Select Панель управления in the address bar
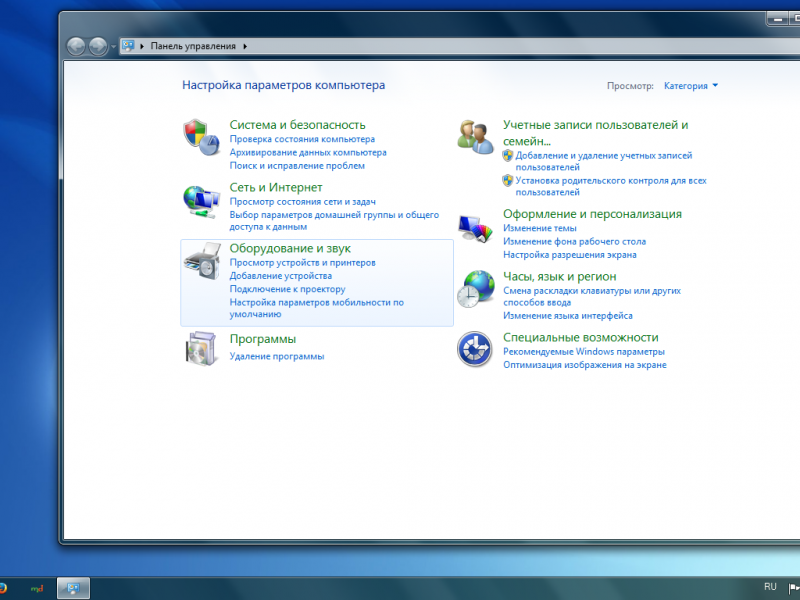800x600 pixels. pos(193,46)
